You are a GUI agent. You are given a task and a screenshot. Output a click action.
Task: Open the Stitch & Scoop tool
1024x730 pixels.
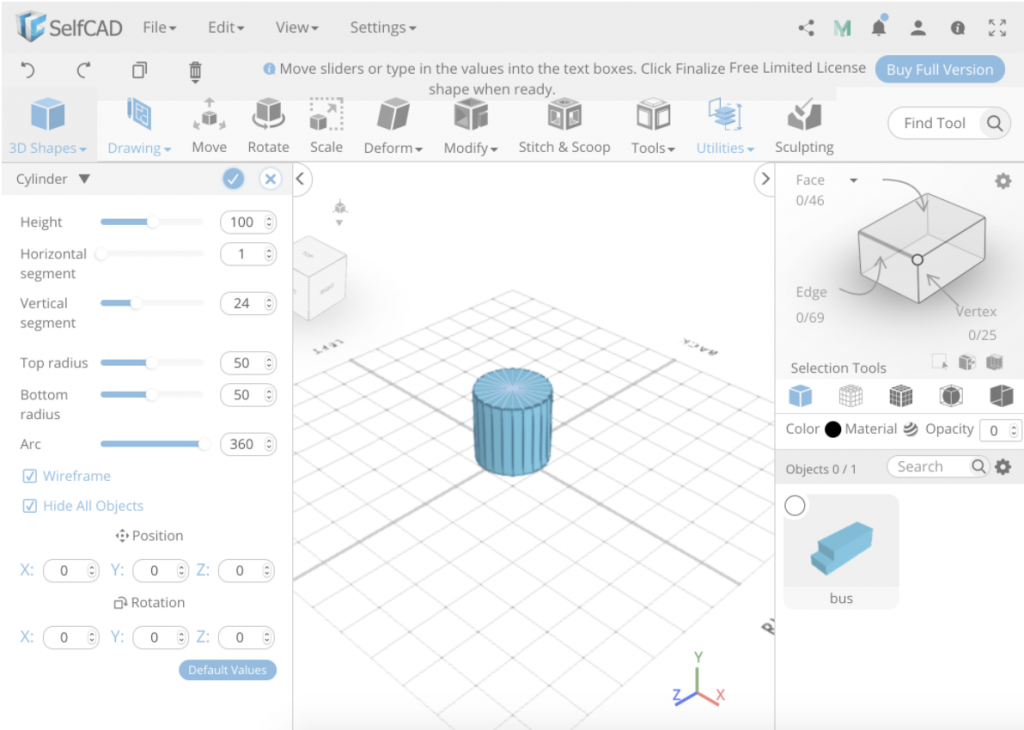click(563, 125)
